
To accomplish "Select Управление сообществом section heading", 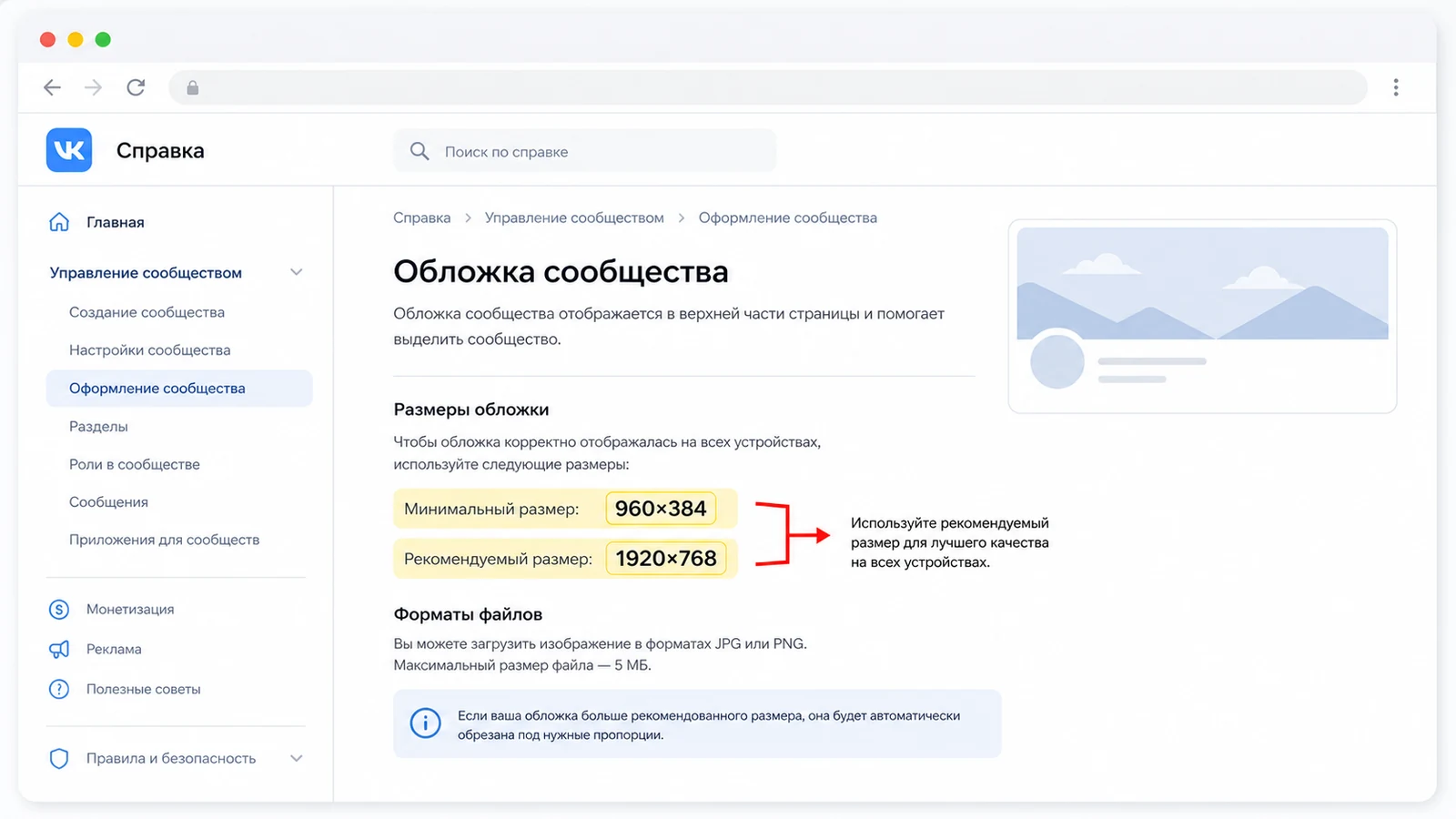I will [x=146, y=272].
